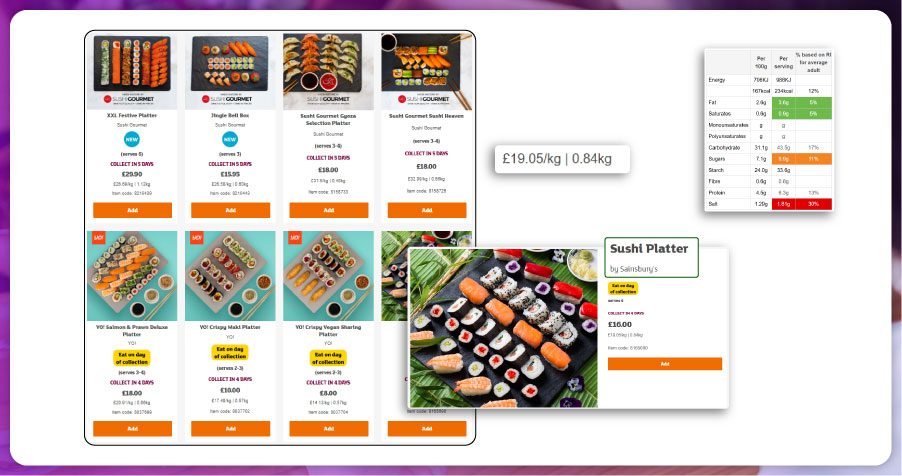Open YO! Crispy Maki Platter title link
The image size is (902, 476).
click(x=230, y=327)
